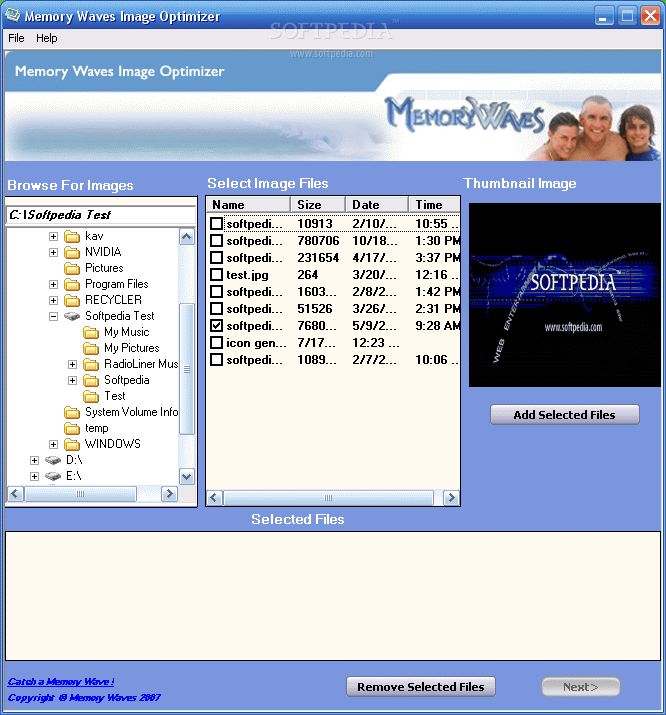The height and width of the screenshot is (715, 666).
Task: Click the application icon in title bar
Action: click(12, 15)
